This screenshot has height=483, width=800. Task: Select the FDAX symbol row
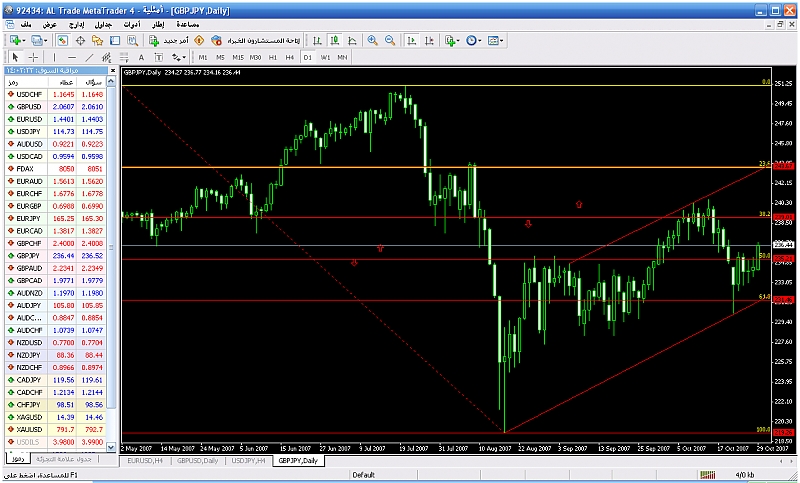(55, 169)
